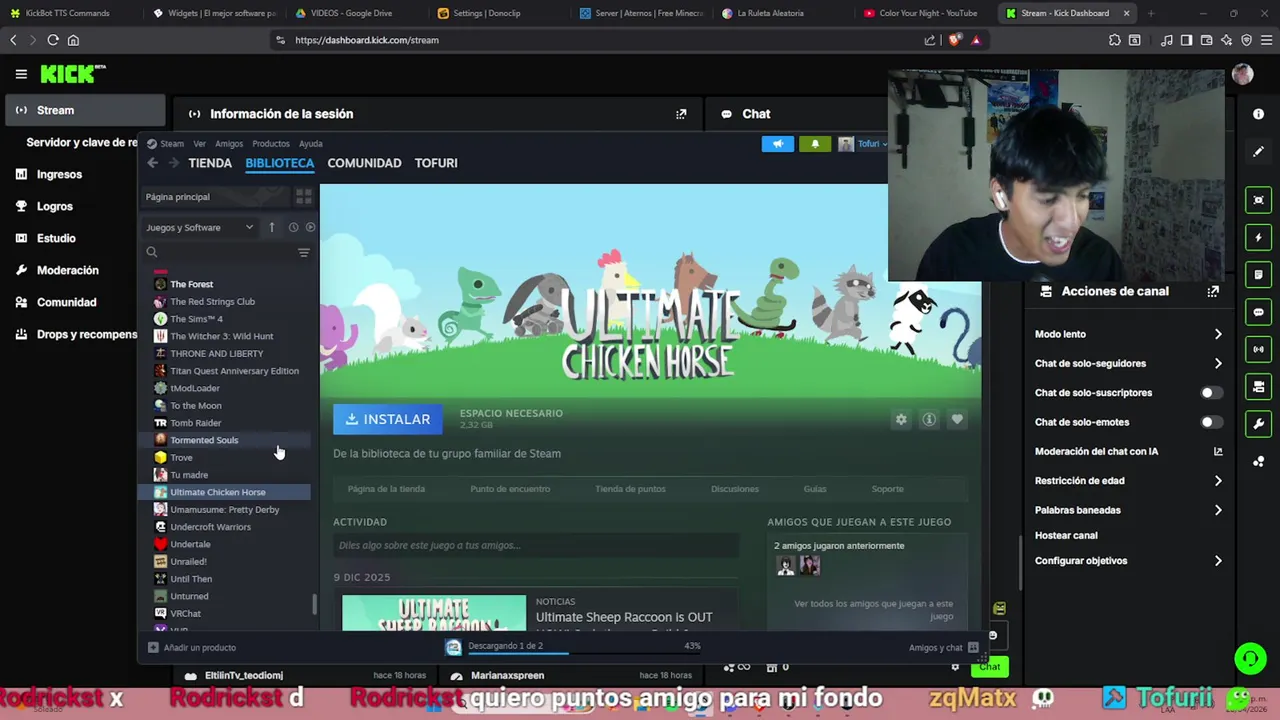Image resolution: width=1280 pixels, height=720 pixels.
Task: Open green support headset button
Action: (x=1249, y=658)
